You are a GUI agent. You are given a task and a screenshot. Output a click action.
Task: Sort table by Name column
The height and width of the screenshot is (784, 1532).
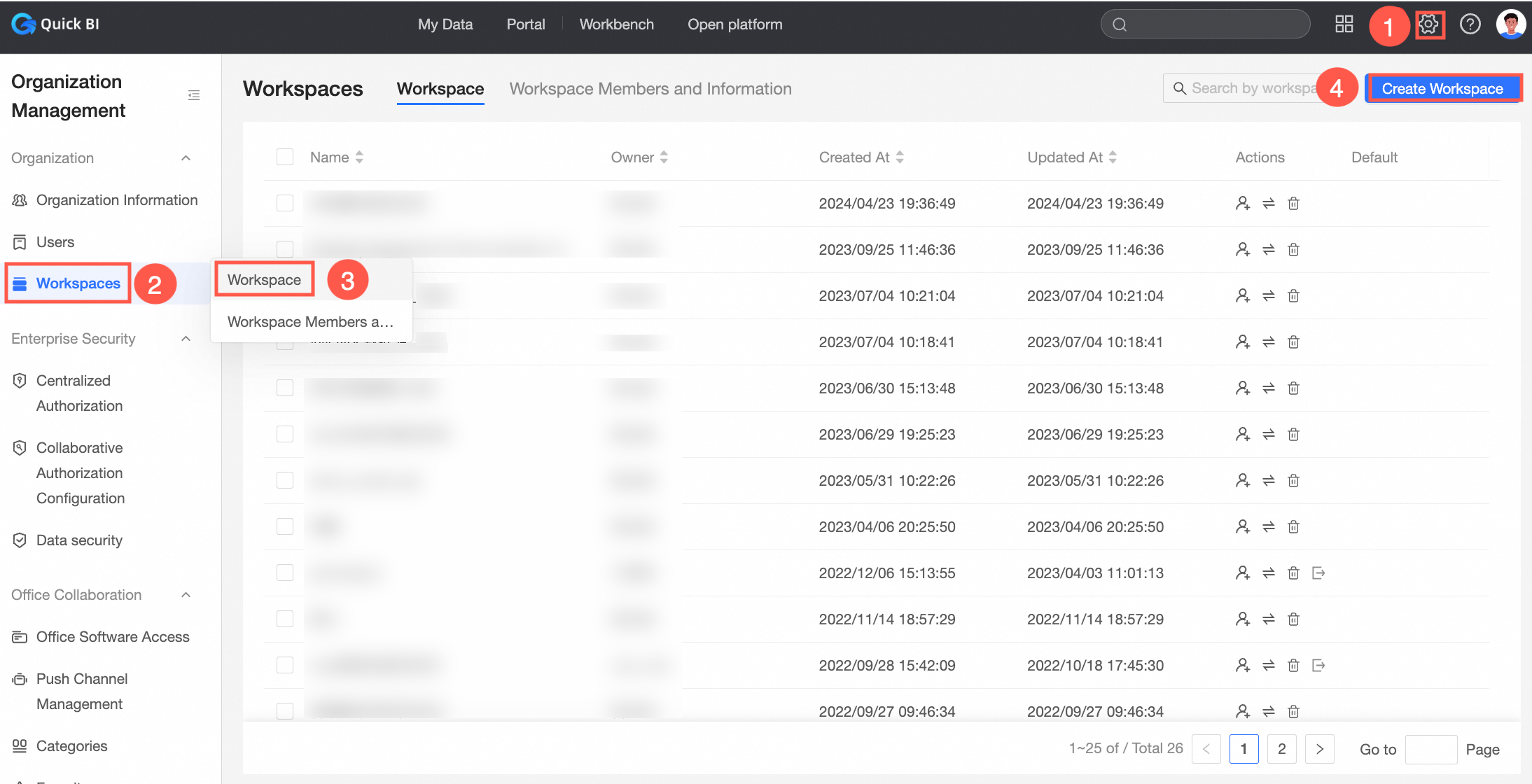pyautogui.click(x=359, y=157)
